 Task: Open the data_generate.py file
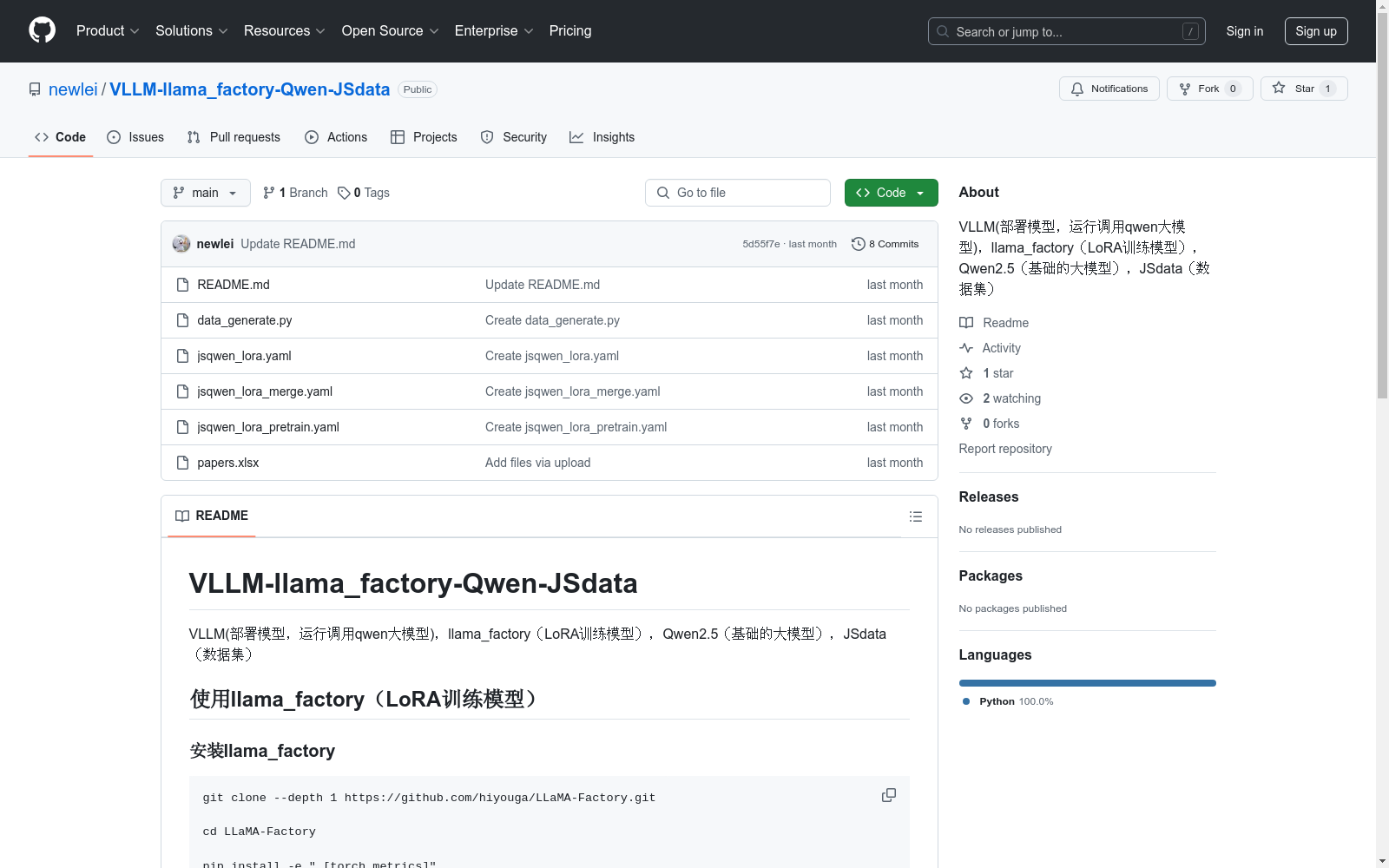(x=245, y=320)
